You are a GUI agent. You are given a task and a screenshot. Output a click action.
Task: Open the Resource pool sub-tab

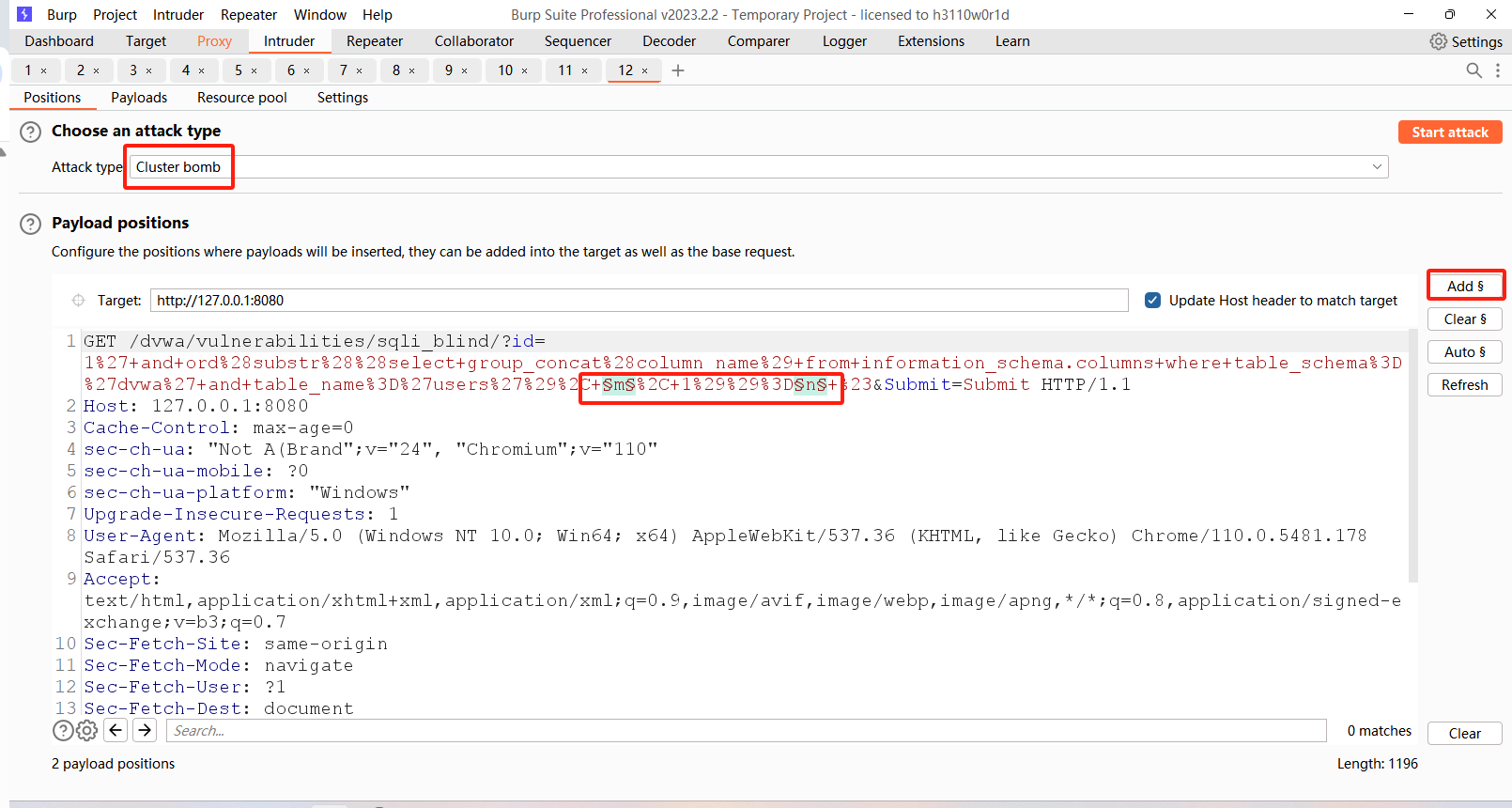pyautogui.click(x=242, y=98)
